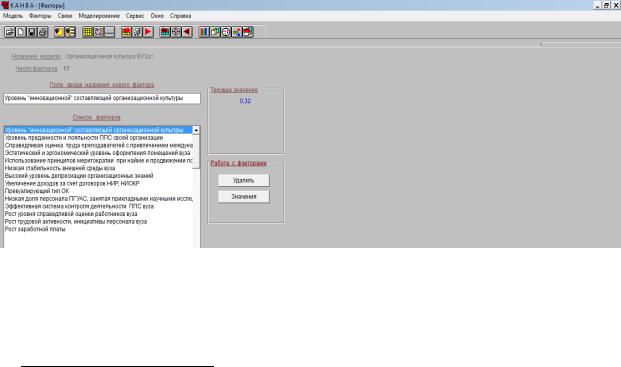
Task: Click the gray icon before the red play arrow
Action: [137, 32]
